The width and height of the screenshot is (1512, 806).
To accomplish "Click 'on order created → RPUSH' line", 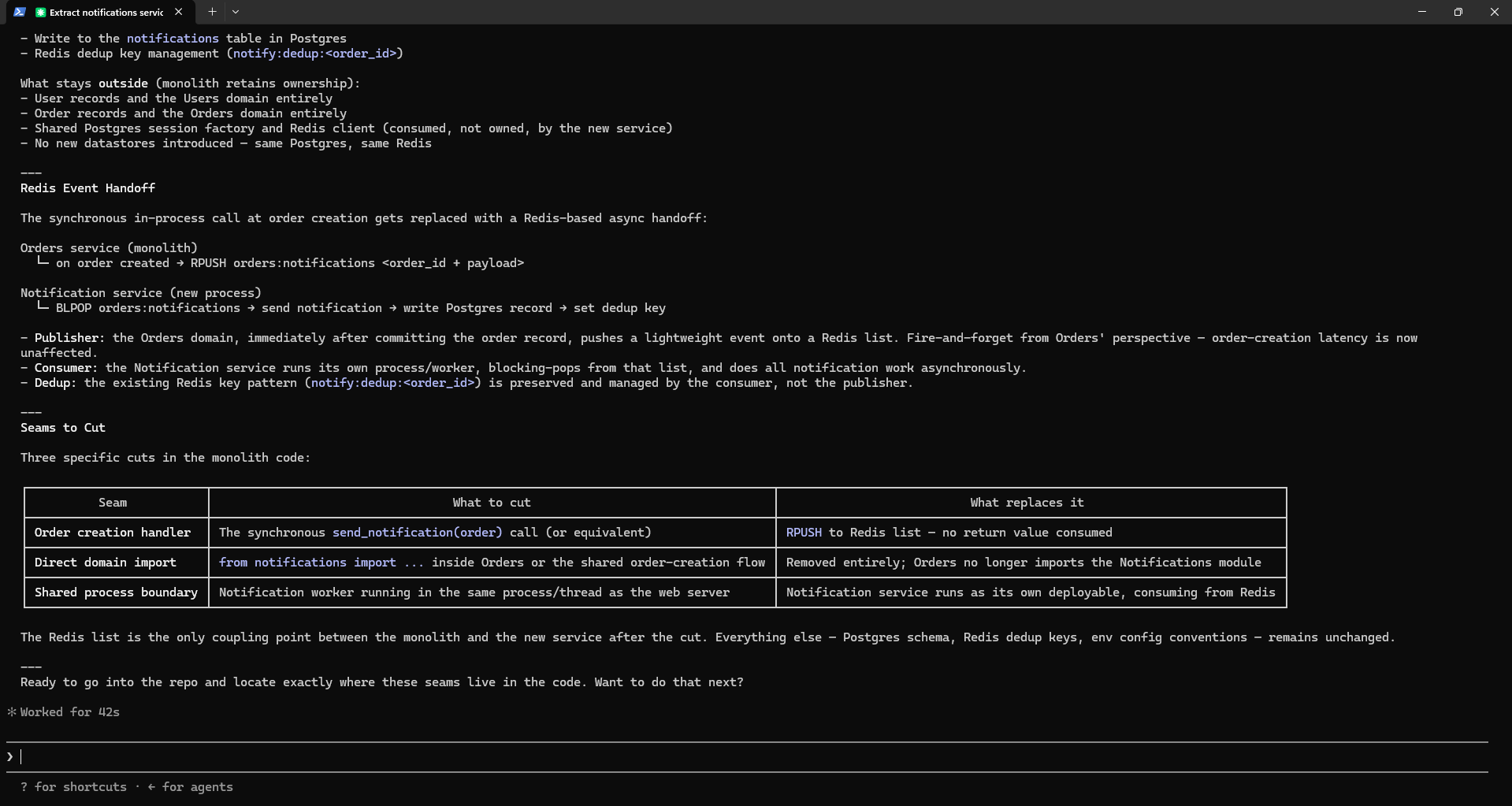I will pos(280,263).
